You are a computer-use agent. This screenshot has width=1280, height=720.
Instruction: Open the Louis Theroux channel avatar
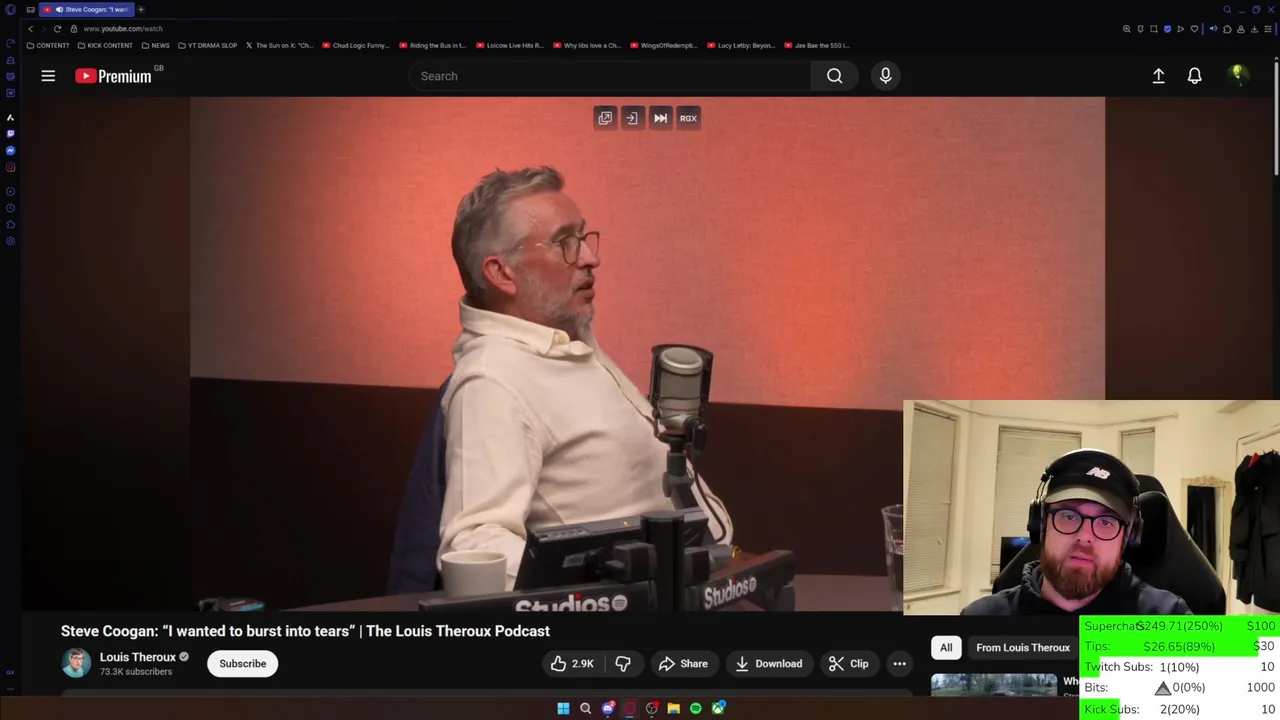(76, 663)
